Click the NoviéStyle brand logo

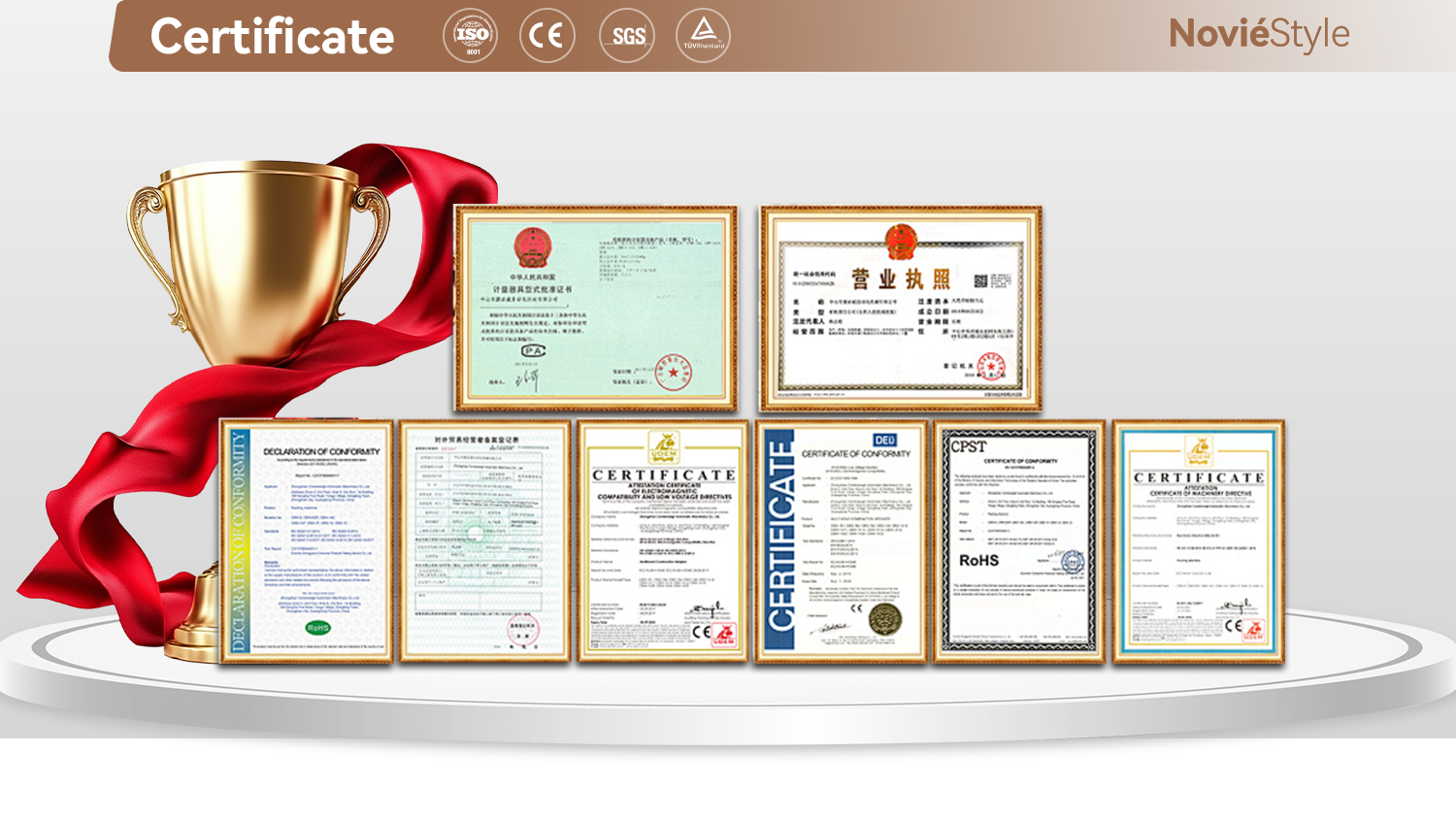[1259, 35]
